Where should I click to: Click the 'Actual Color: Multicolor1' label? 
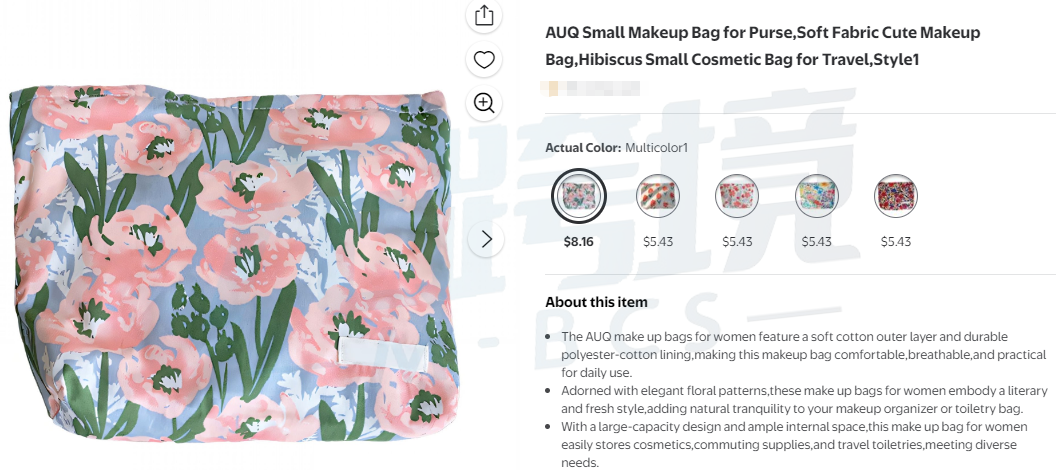[x=616, y=148]
